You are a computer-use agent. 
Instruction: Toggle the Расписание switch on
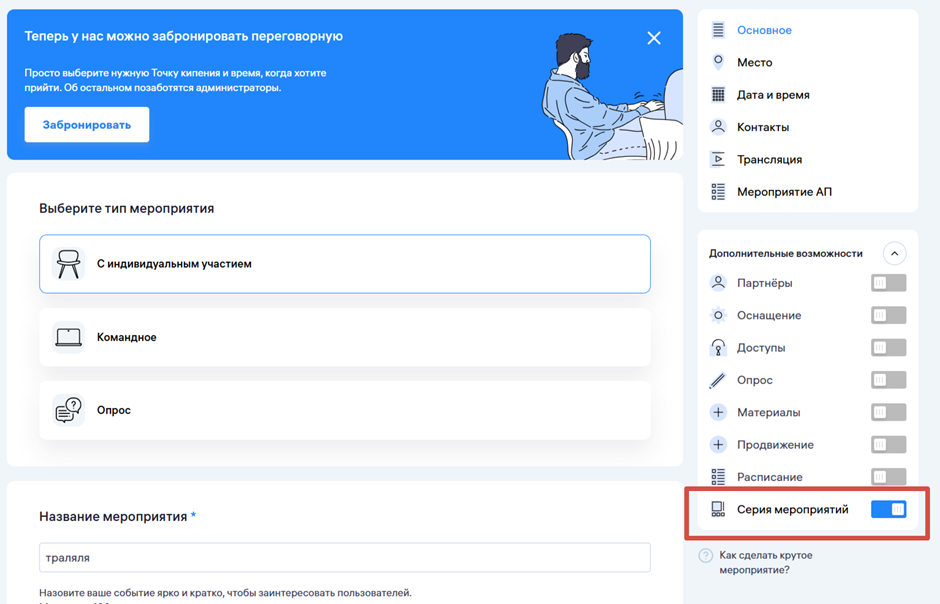point(888,477)
